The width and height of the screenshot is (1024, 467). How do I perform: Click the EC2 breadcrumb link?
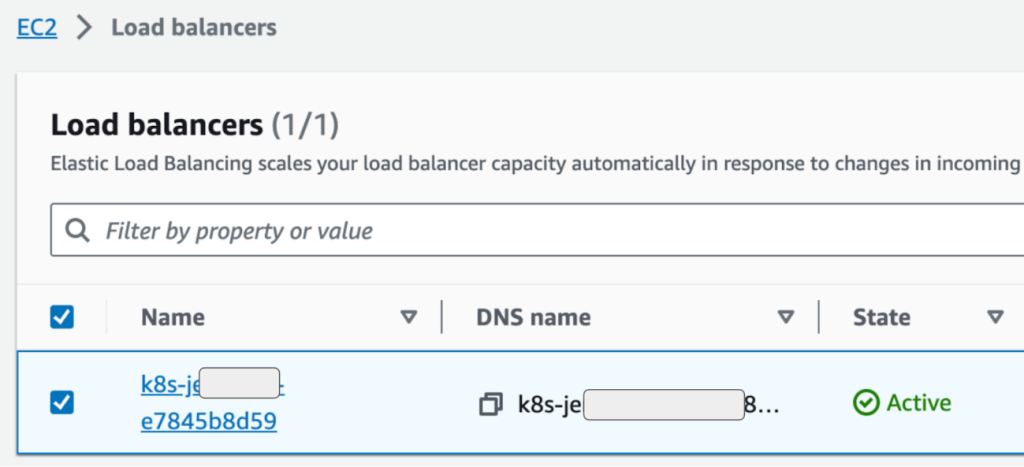(x=37, y=27)
